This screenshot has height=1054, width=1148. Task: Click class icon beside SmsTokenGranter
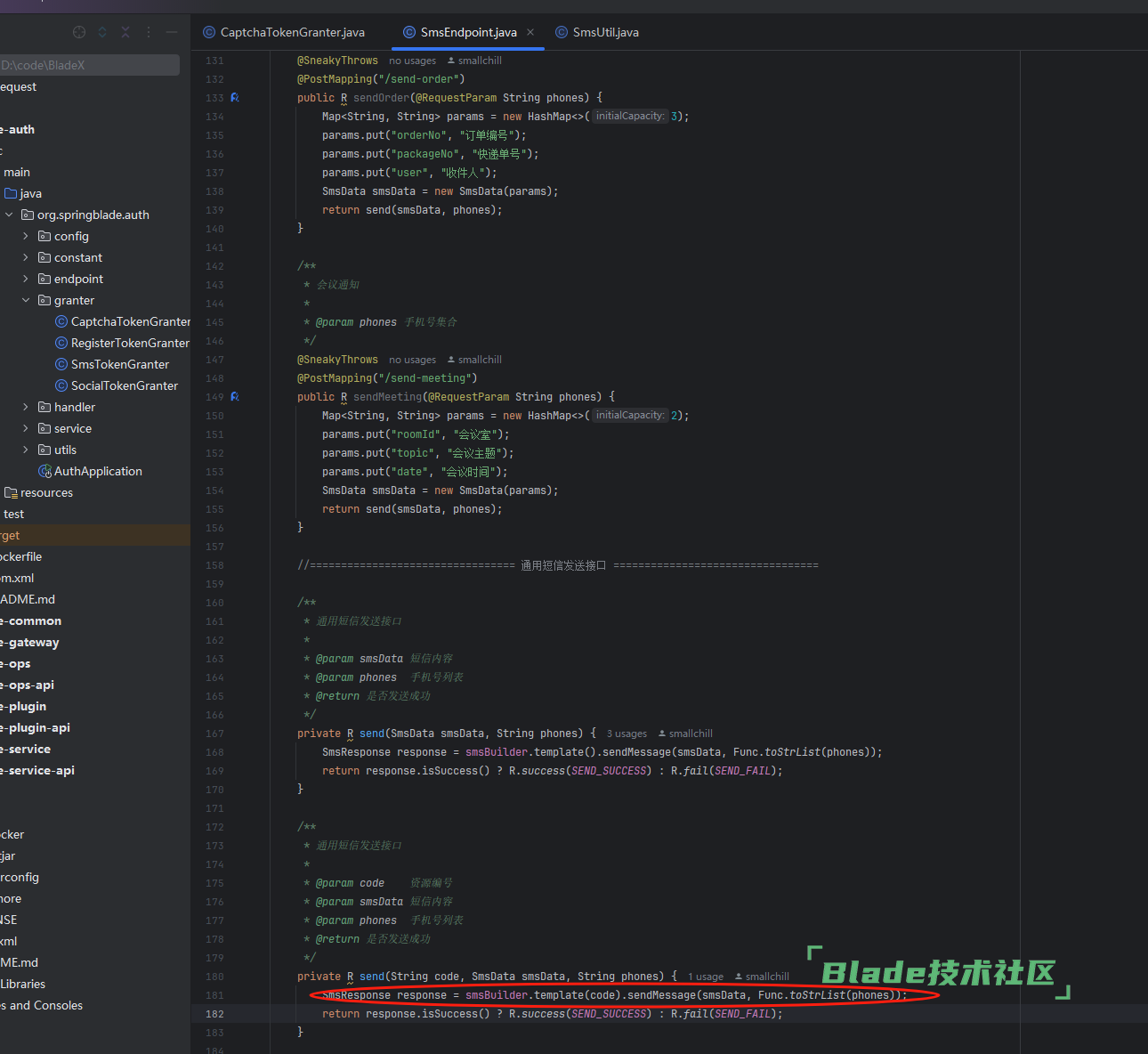(61, 364)
